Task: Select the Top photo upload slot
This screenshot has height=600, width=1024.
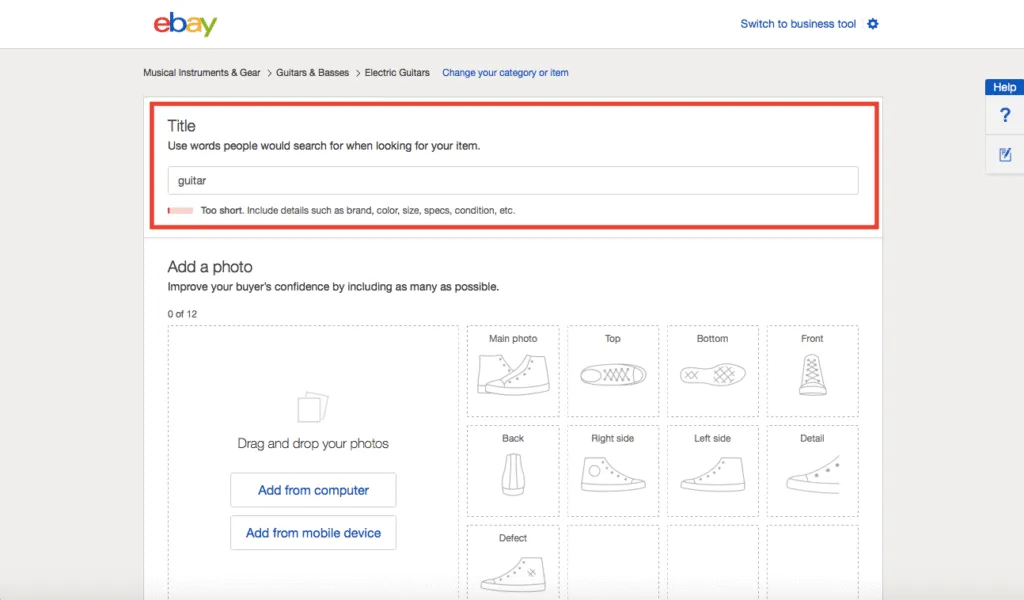Action: pos(613,370)
